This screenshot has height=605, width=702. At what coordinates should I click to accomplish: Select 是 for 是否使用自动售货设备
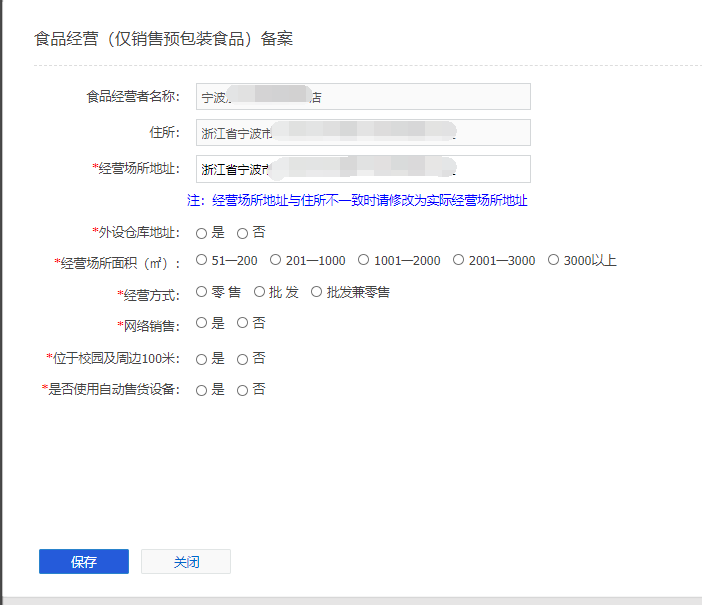[x=202, y=390]
